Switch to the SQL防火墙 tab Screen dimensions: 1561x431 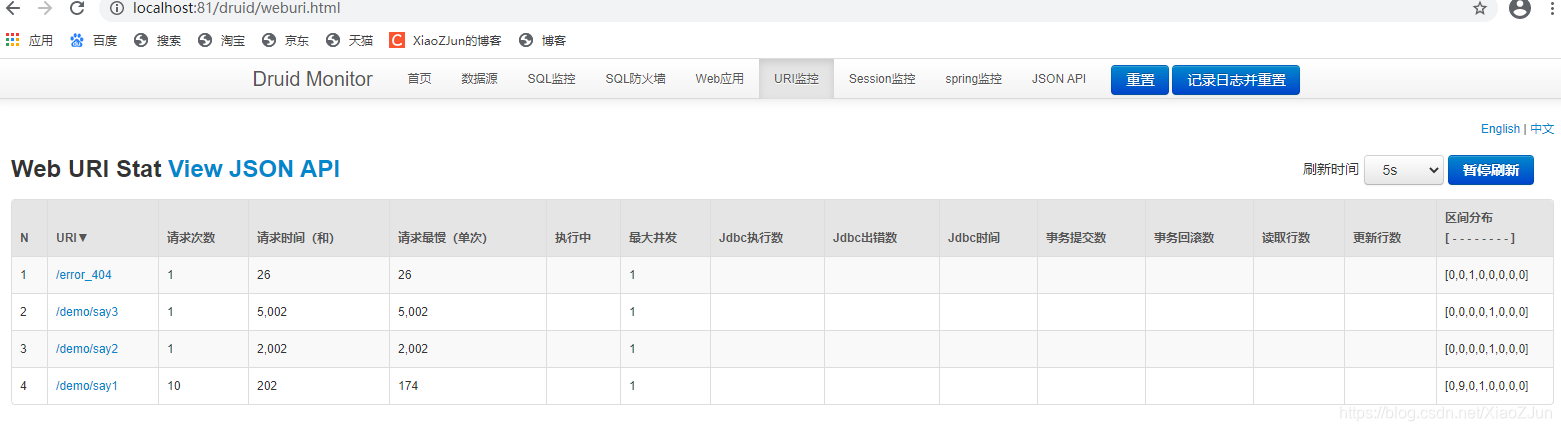point(635,79)
